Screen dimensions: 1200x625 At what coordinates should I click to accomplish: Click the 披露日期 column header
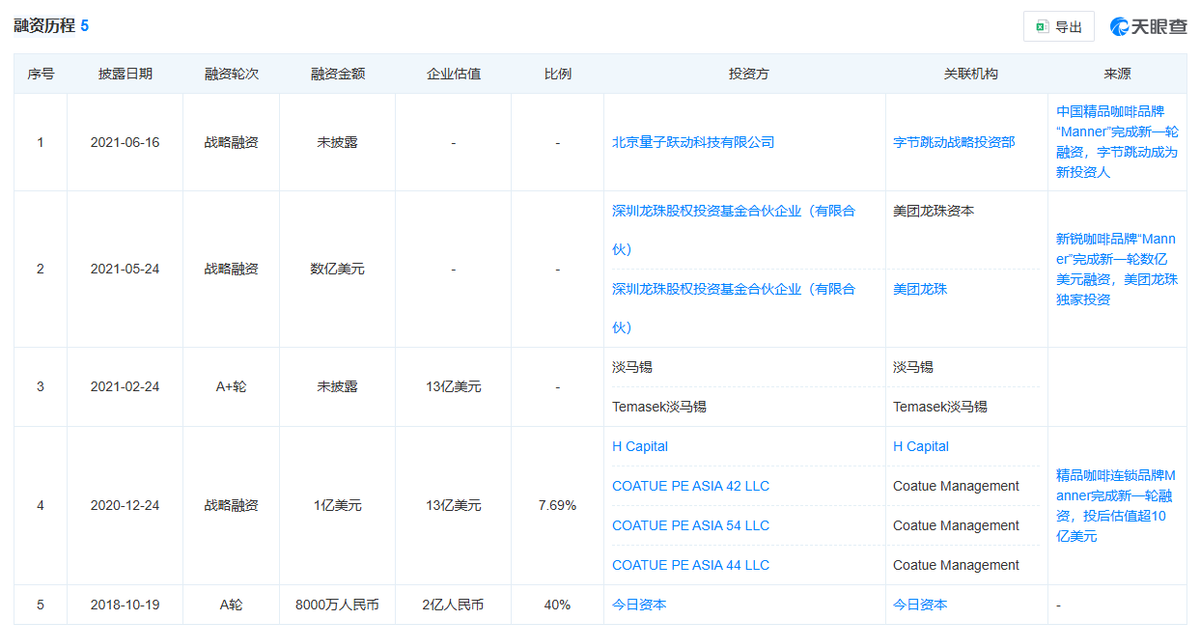tap(125, 74)
